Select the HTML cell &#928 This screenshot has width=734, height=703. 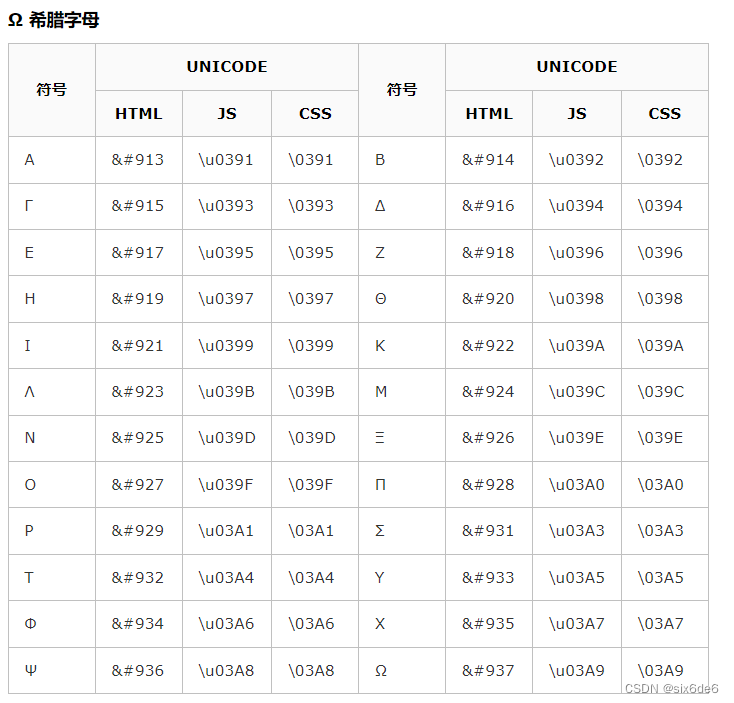click(x=489, y=484)
